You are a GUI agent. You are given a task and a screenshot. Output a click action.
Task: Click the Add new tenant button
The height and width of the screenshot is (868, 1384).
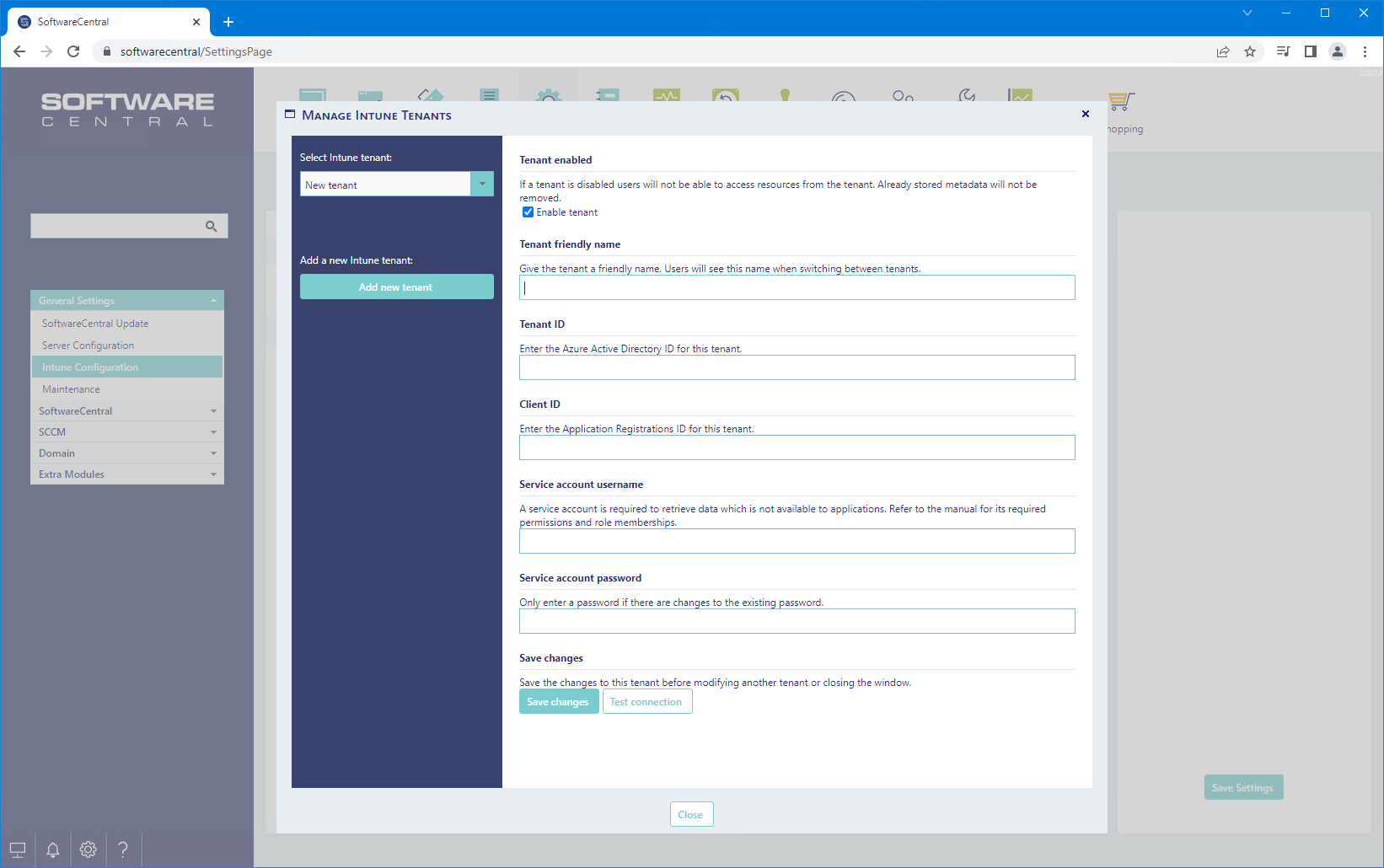coord(396,287)
